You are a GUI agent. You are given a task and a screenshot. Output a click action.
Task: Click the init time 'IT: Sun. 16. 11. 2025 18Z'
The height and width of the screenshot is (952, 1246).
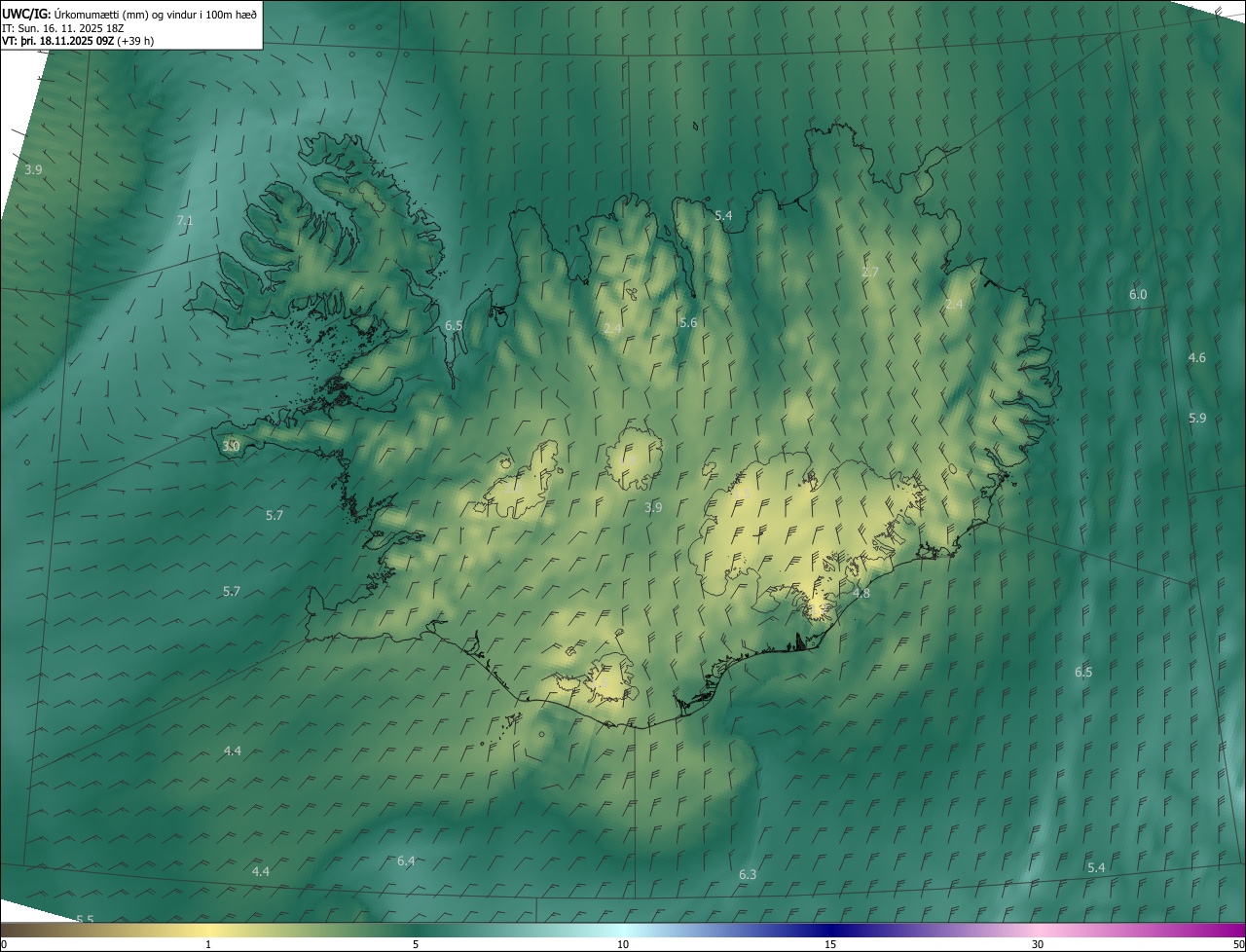tap(62, 27)
